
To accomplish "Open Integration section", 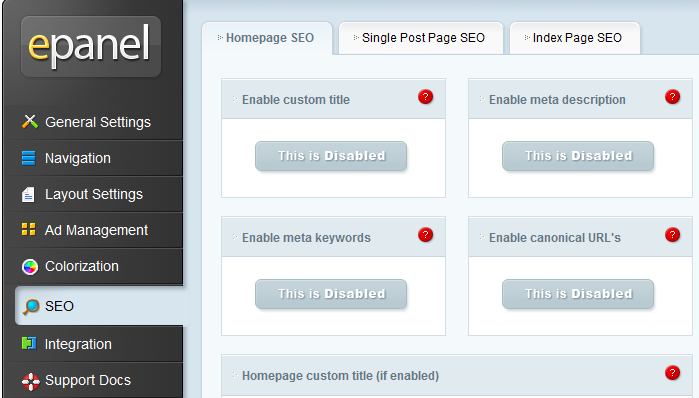I will (x=94, y=344).
